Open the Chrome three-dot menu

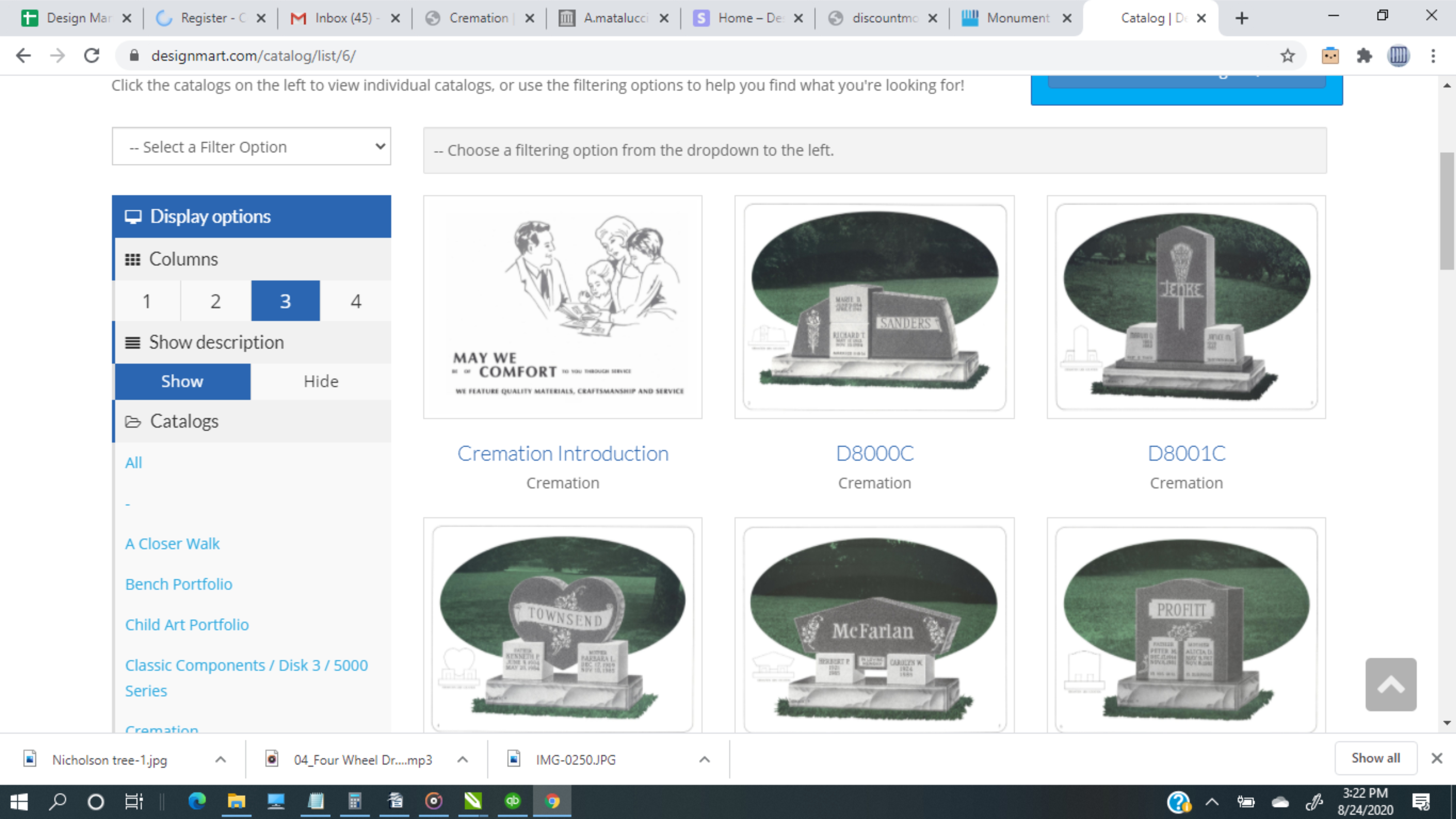[1433, 56]
